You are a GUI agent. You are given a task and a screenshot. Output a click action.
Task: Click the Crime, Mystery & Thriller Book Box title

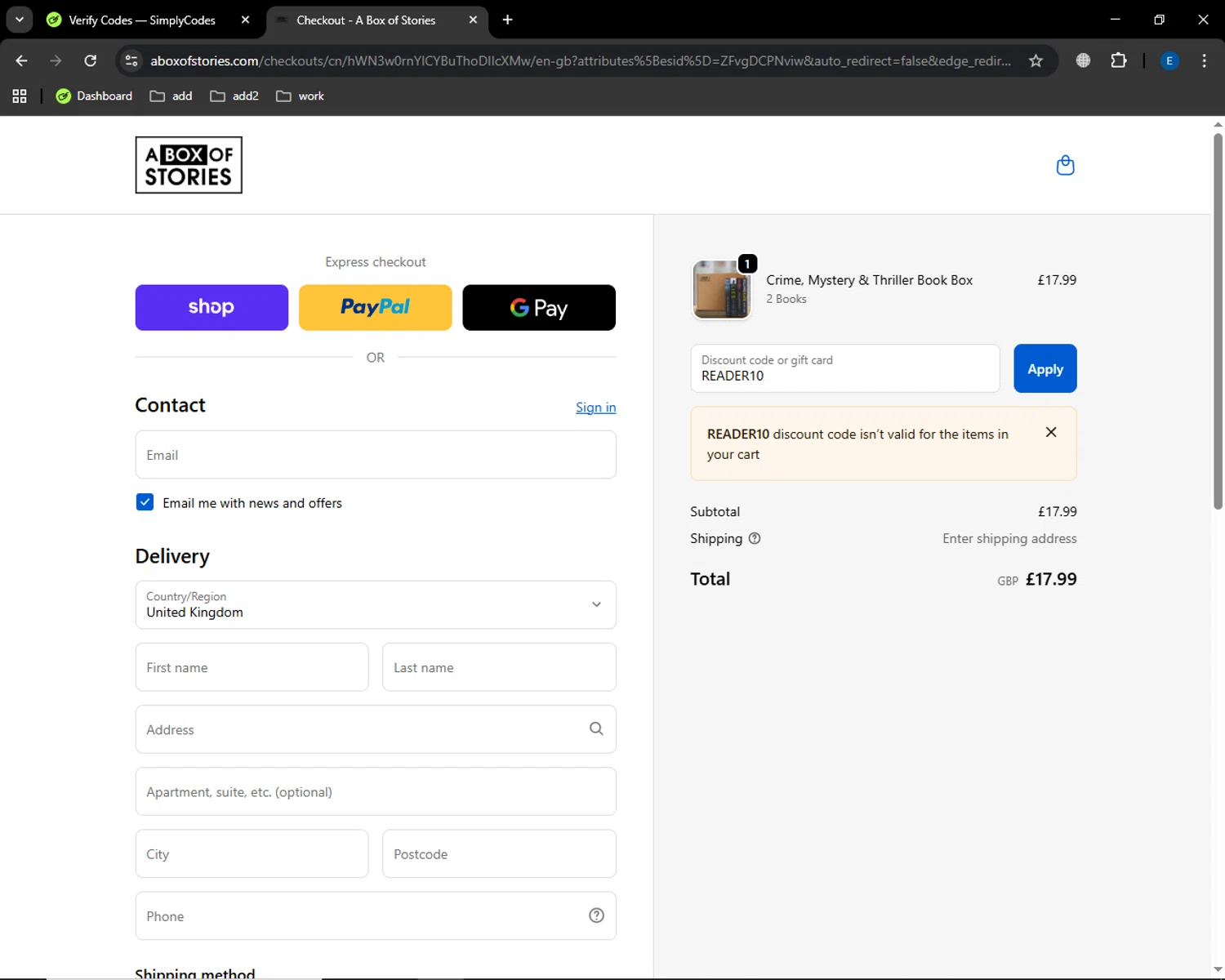coord(869,280)
